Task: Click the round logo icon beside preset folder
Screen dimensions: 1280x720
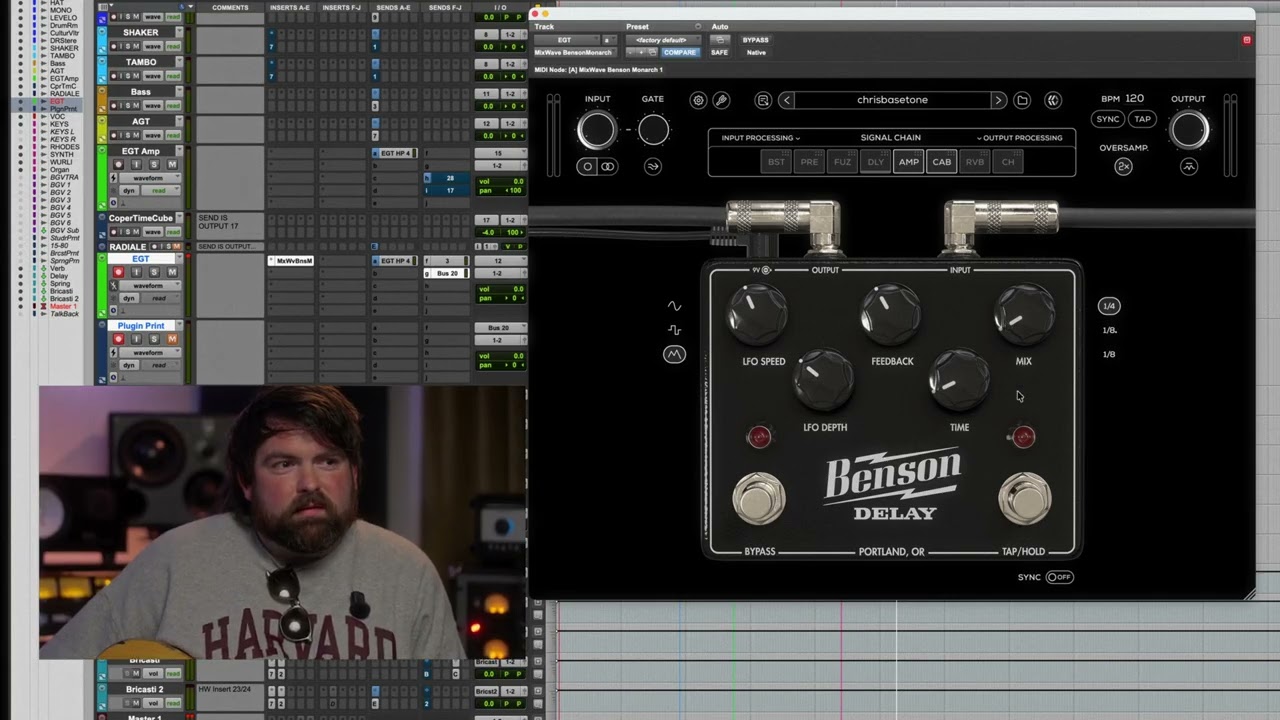Action: tap(1052, 100)
